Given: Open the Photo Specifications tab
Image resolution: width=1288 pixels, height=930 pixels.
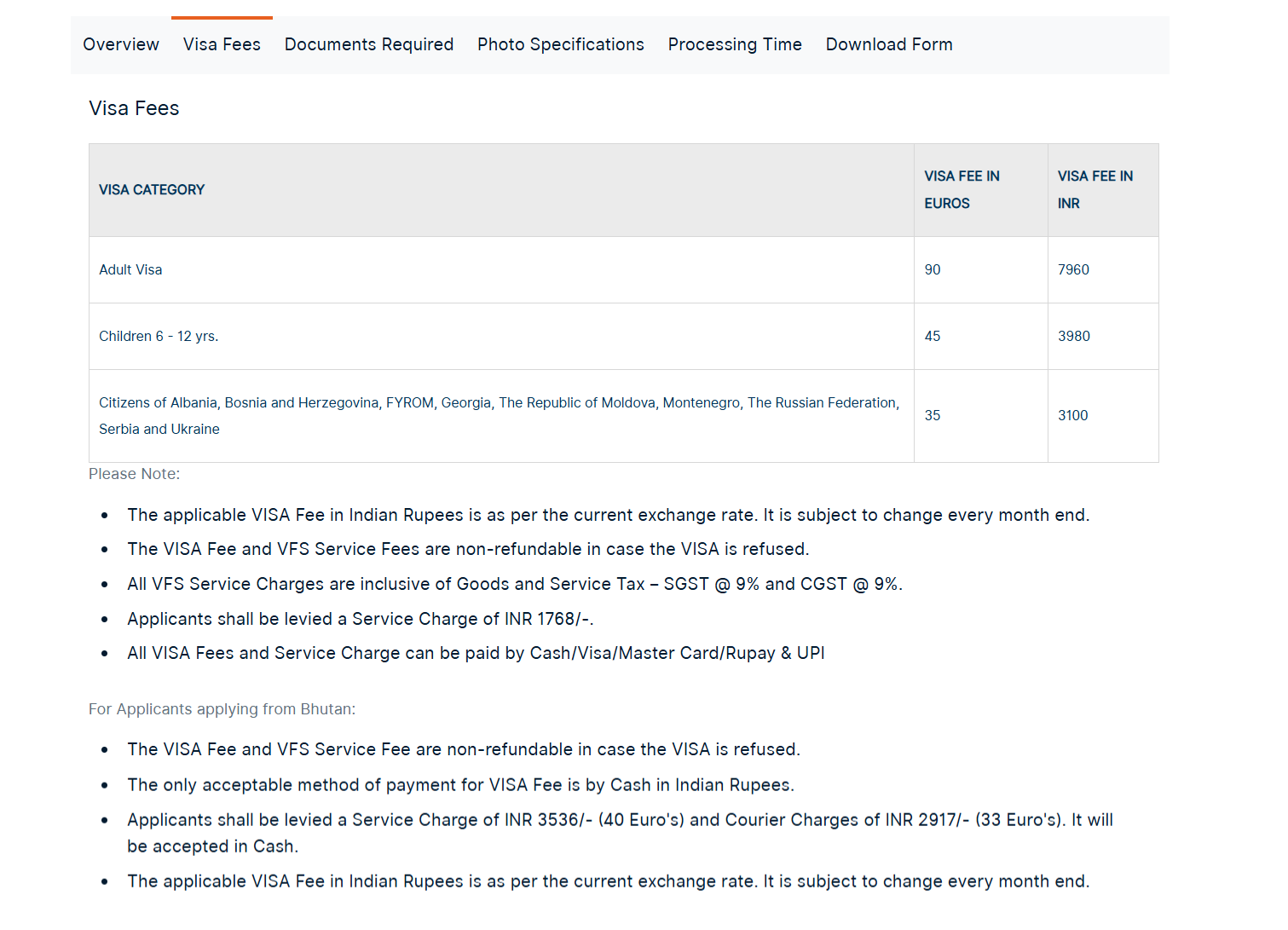Looking at the screenshot, I should (x=561, y=44).
